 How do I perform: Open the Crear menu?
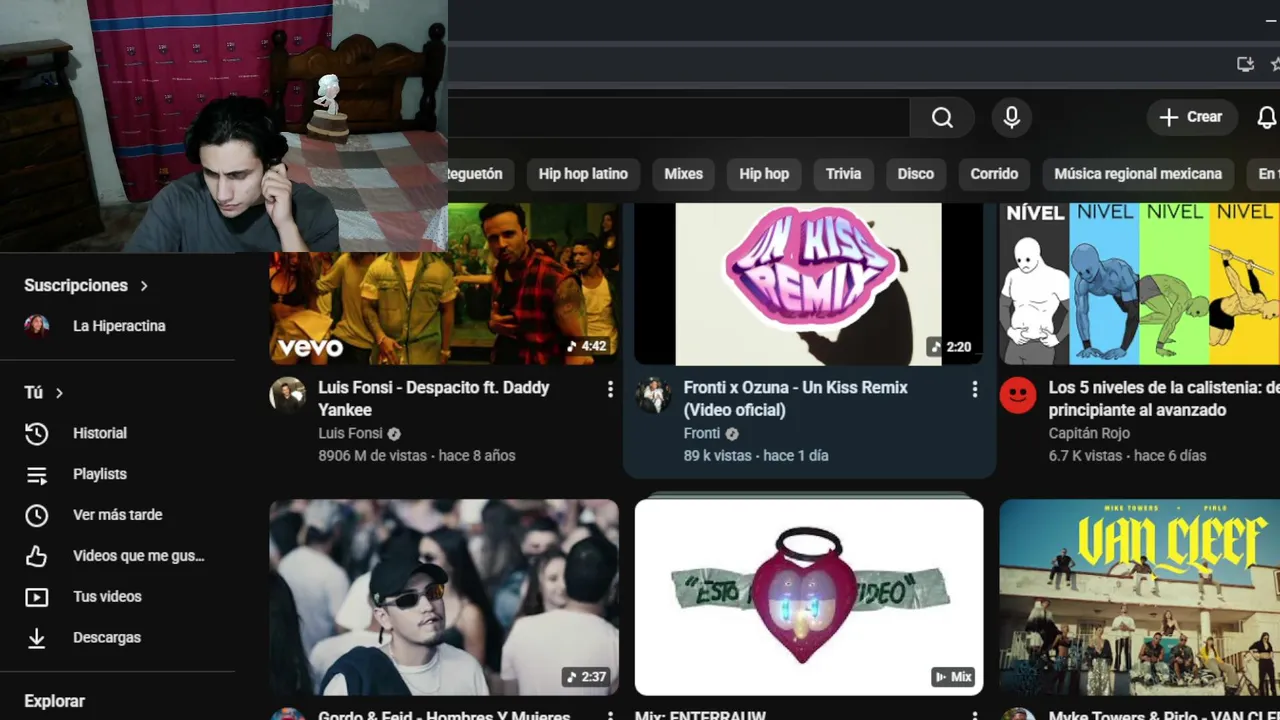[1191, 117]
